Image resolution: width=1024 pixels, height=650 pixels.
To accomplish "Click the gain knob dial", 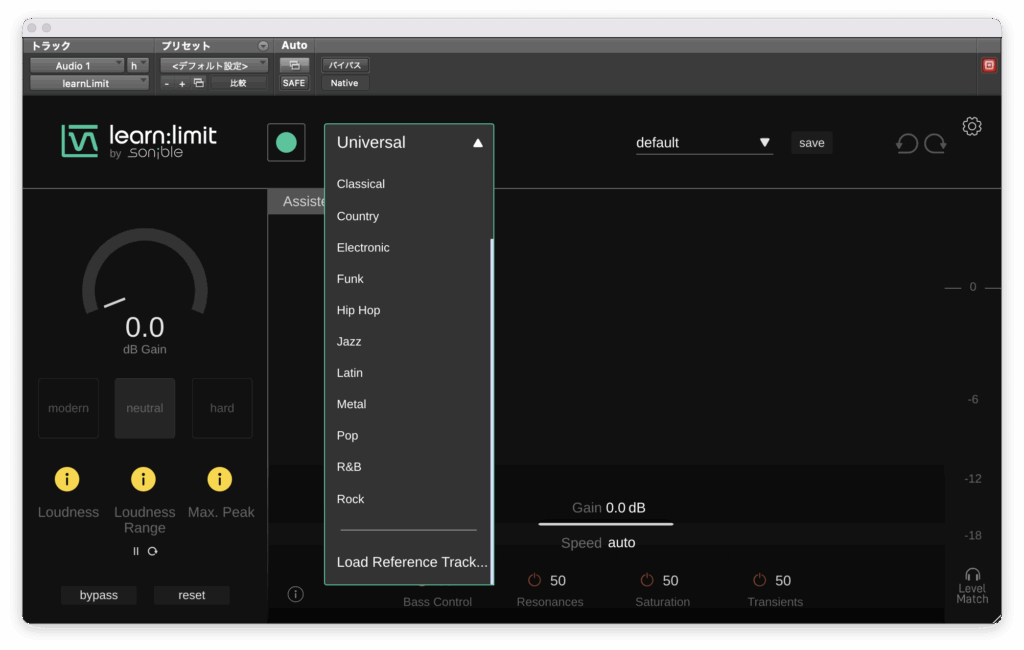I will click(144, 271).
